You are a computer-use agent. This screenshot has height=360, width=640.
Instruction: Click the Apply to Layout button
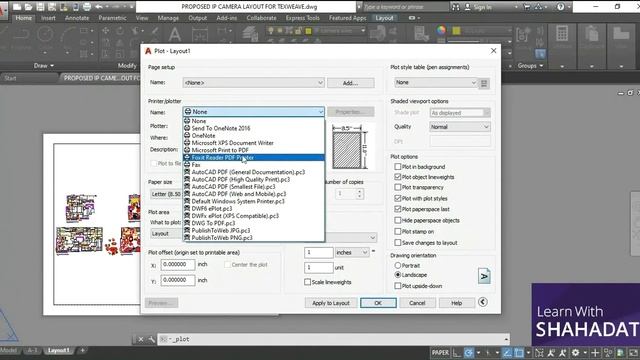coord(331,303)
